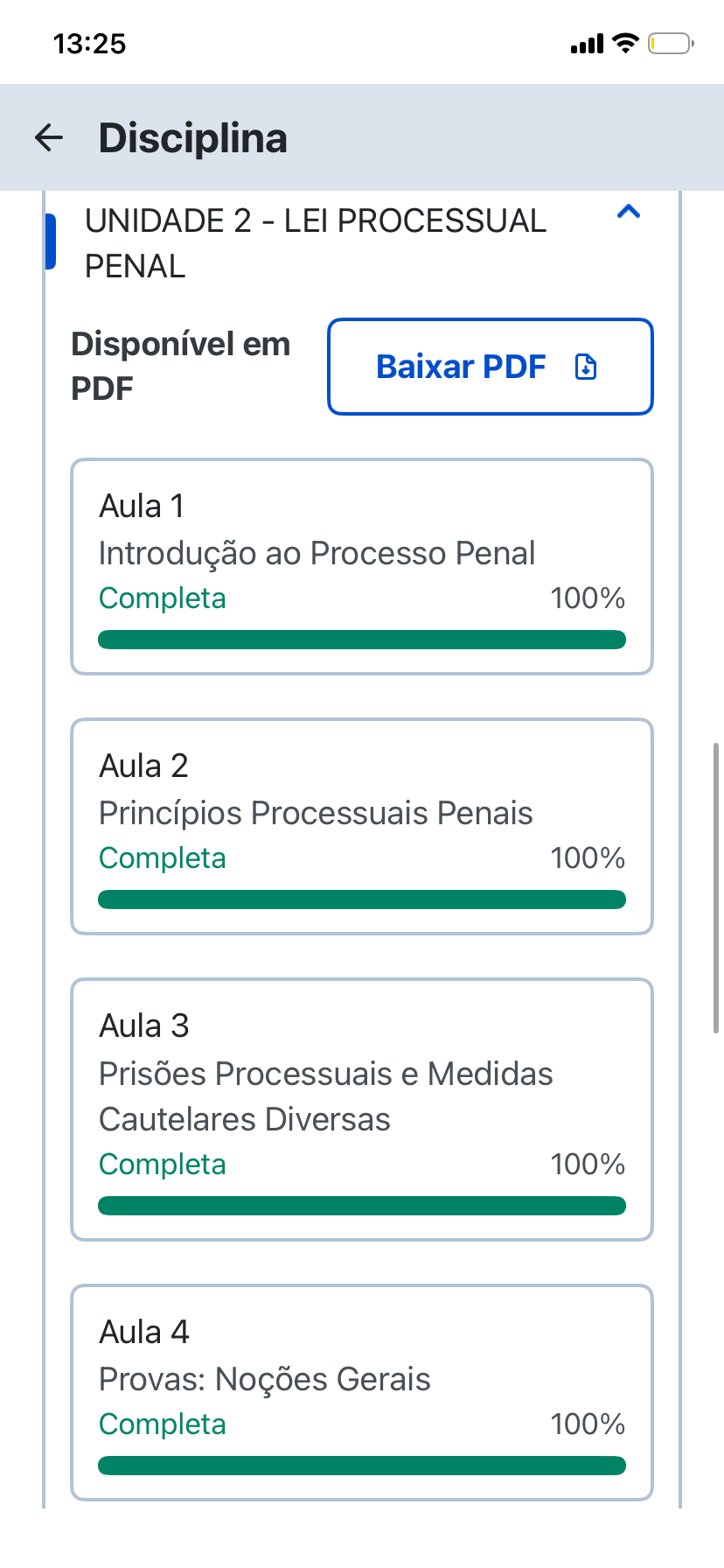Image resolution: width=724 pixels, height=1568 pixels.
Task: Click the Baixar PDF button
Action: point(490,367)
